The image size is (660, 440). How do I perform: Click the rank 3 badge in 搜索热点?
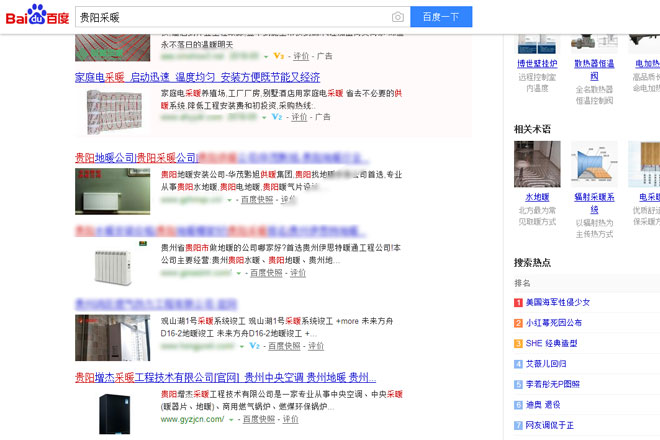click(x=518, y=344)
